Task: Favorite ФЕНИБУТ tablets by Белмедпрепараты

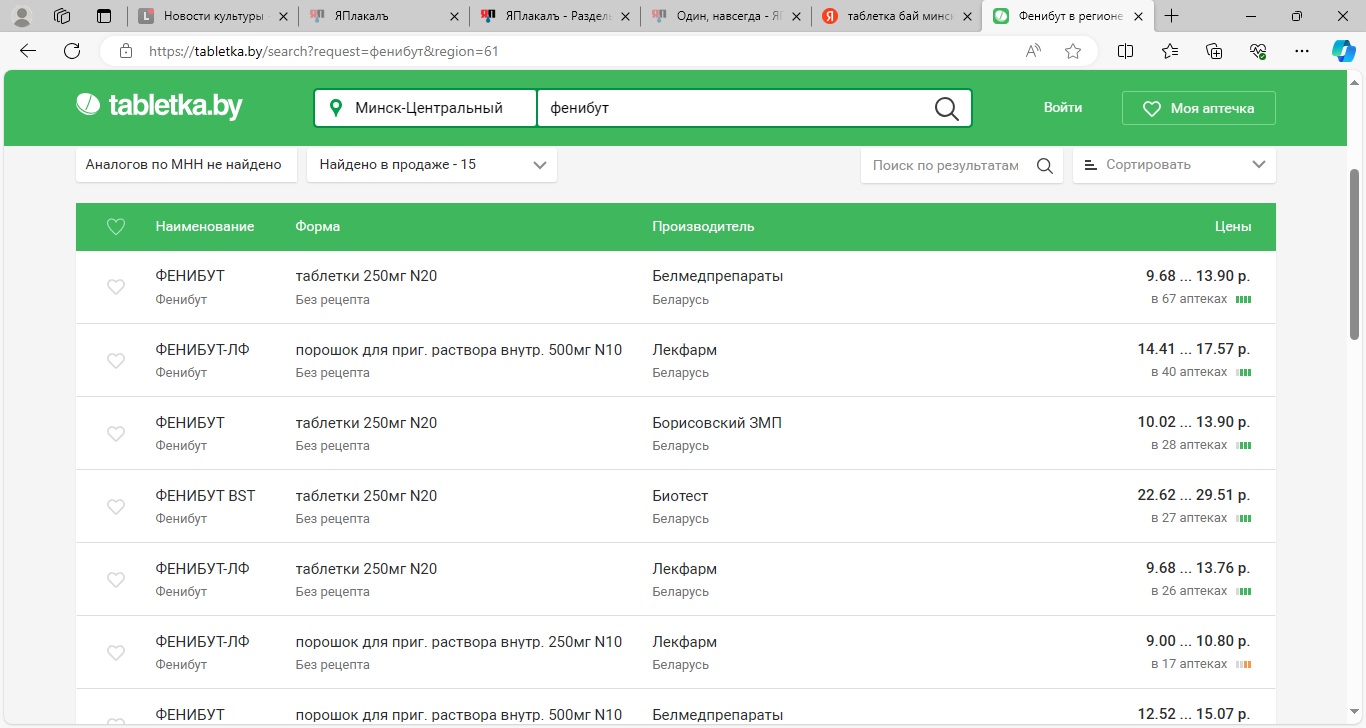Action: [116, 287]
